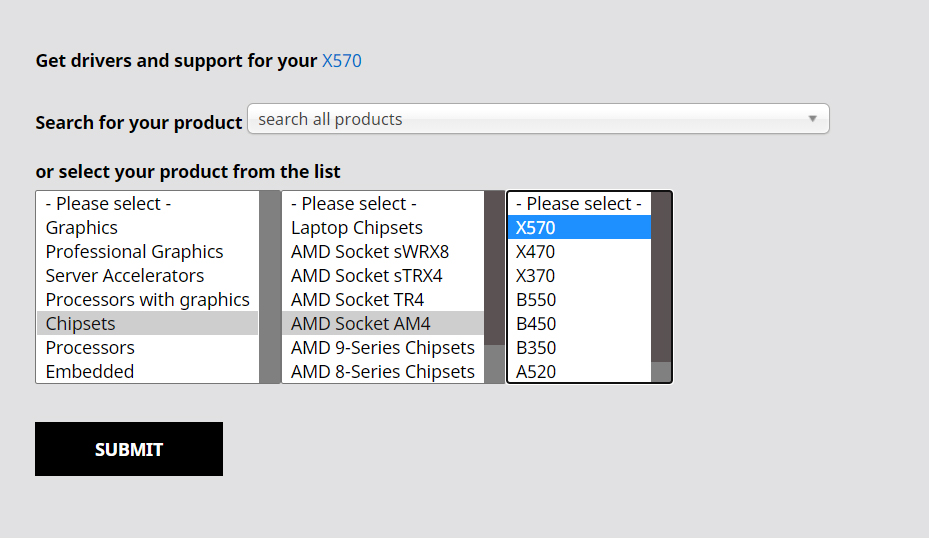Viewport: 929px width, 542px height.
Task: Pick AMD Socket AM4 entry
Action: pos(360,324)
